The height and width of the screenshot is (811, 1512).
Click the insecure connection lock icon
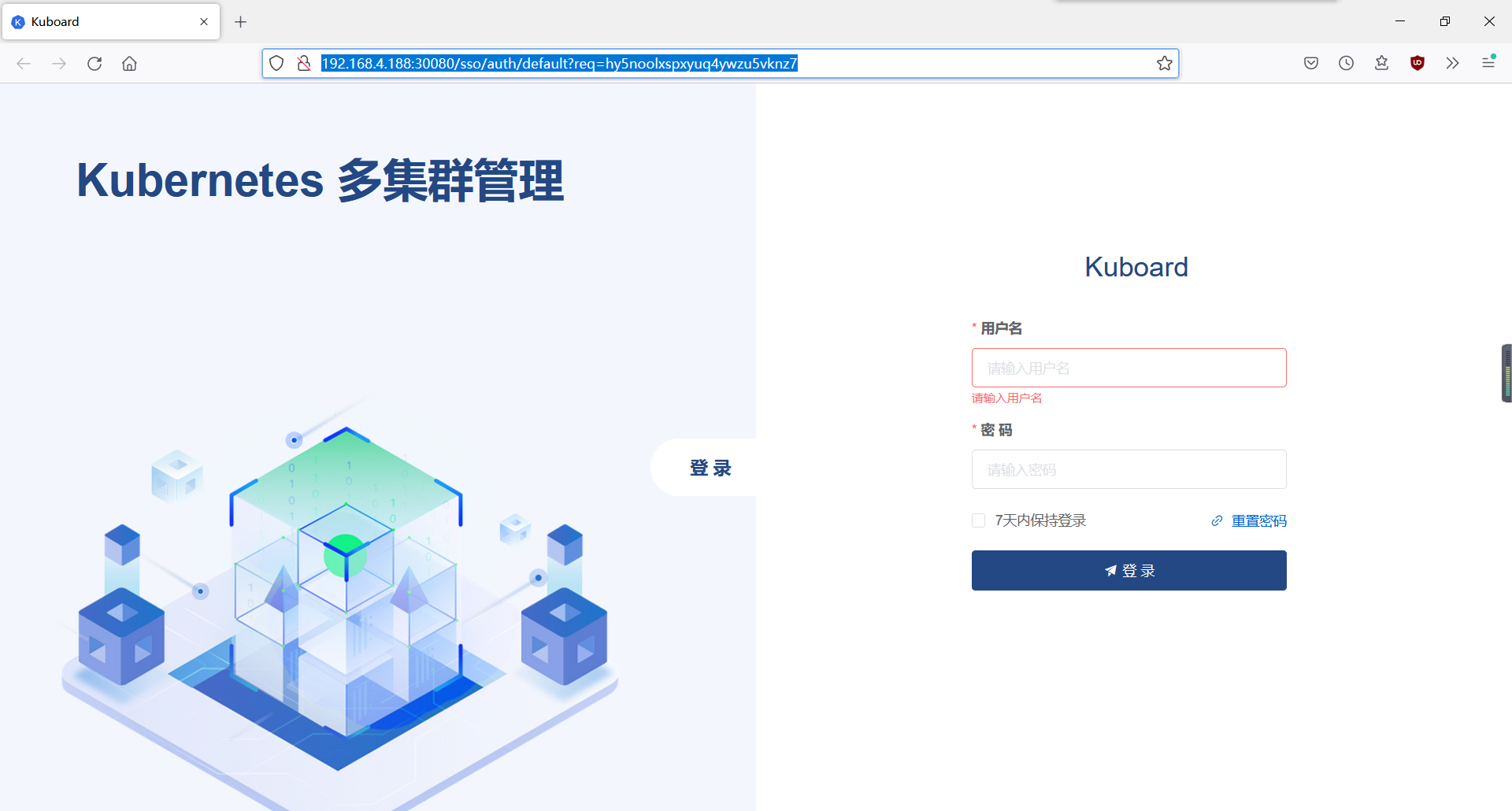(304, 64)
